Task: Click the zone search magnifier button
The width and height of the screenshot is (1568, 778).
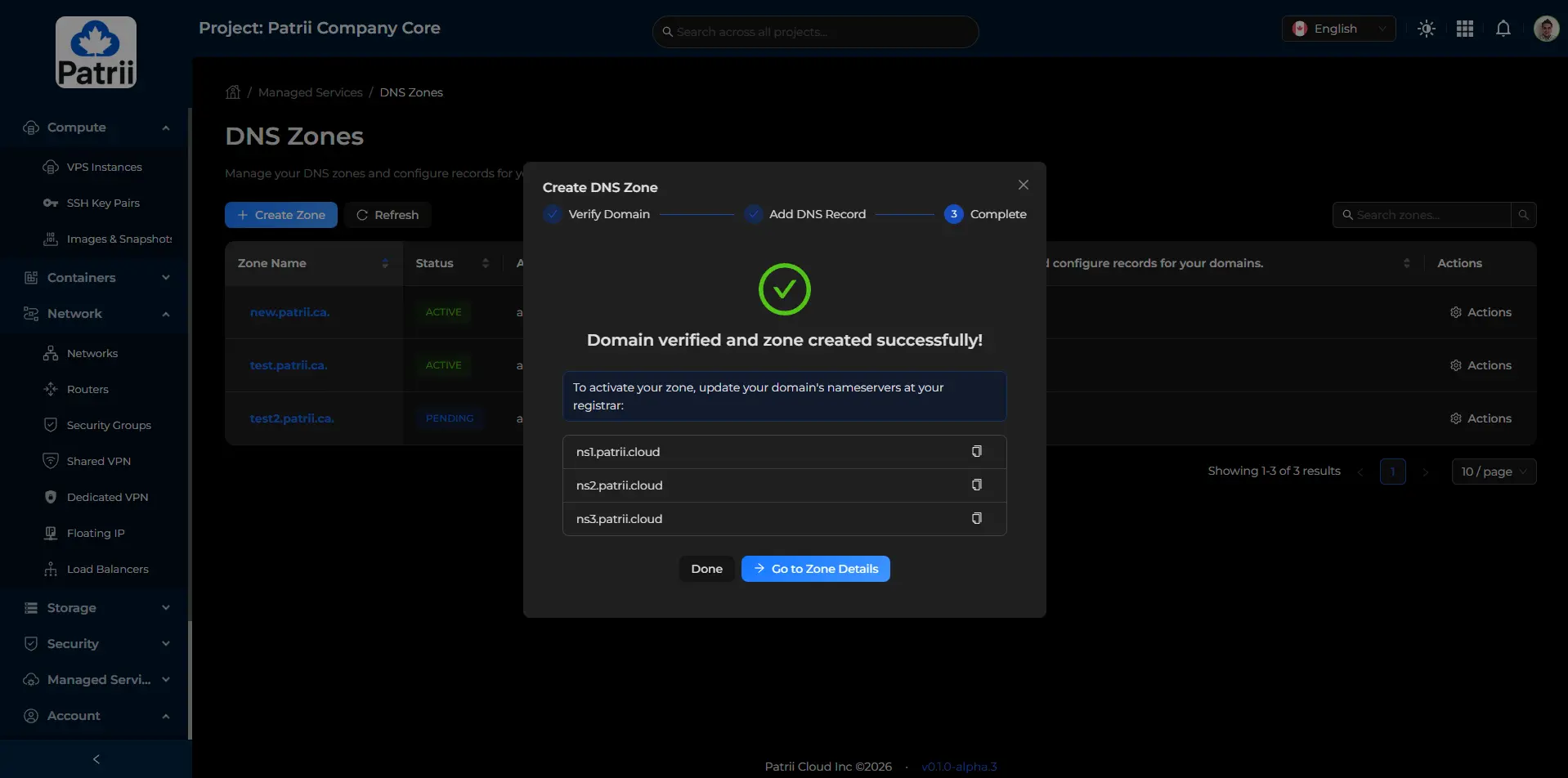Action: click(1523, 215)
